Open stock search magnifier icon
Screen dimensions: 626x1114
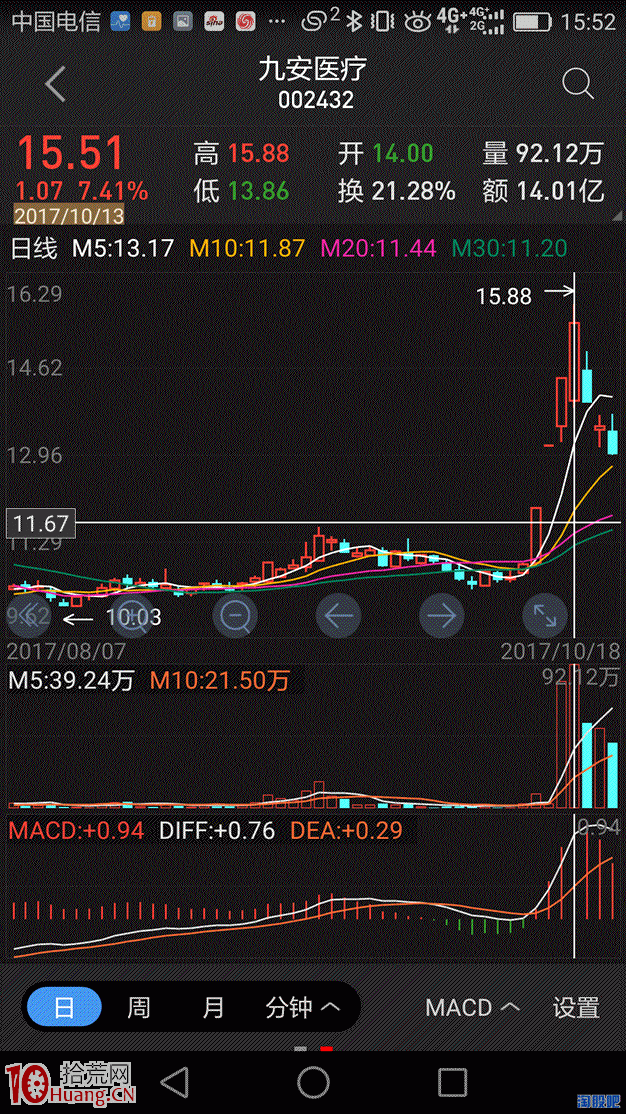(x=577, y=84)
